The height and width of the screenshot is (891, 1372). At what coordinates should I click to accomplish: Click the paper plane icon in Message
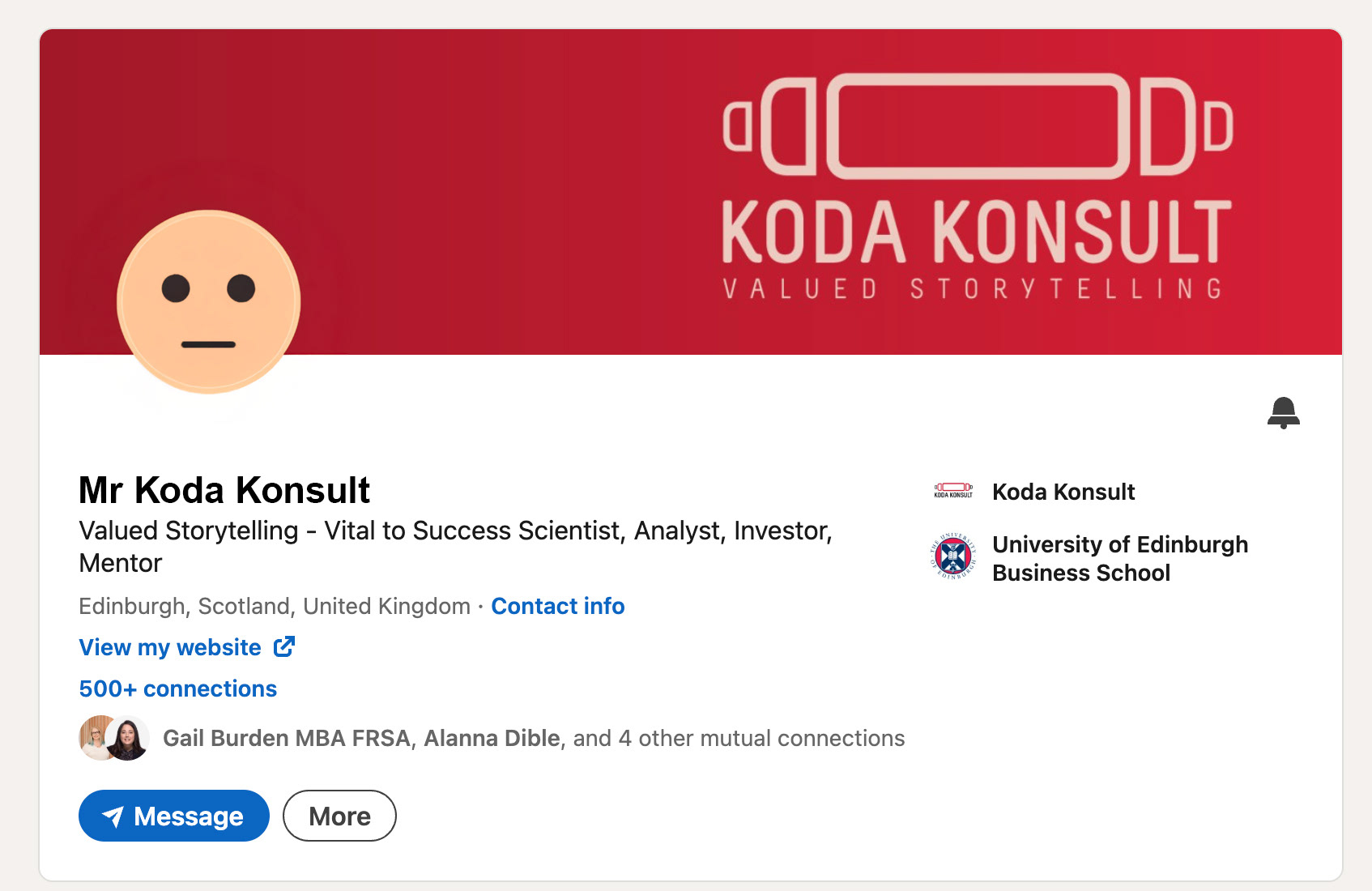113,816
